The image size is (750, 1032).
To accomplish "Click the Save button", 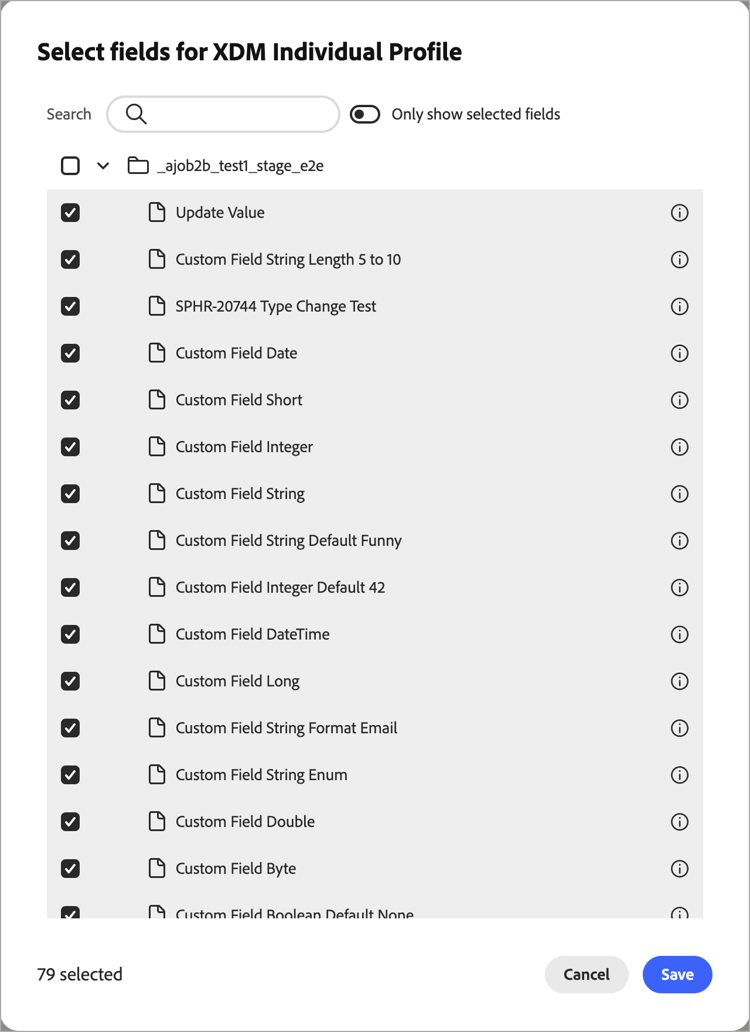I will [x=677, y=974].
